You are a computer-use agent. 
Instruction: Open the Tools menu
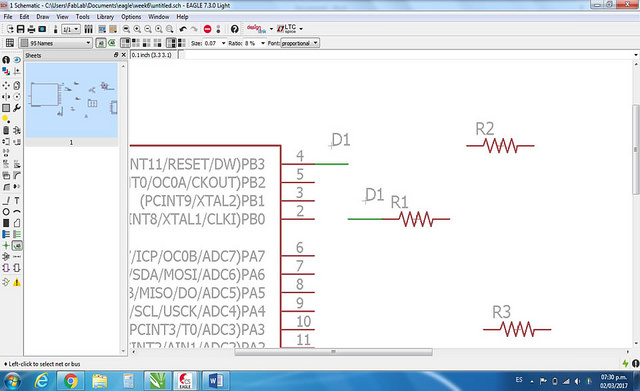(82, 17)
